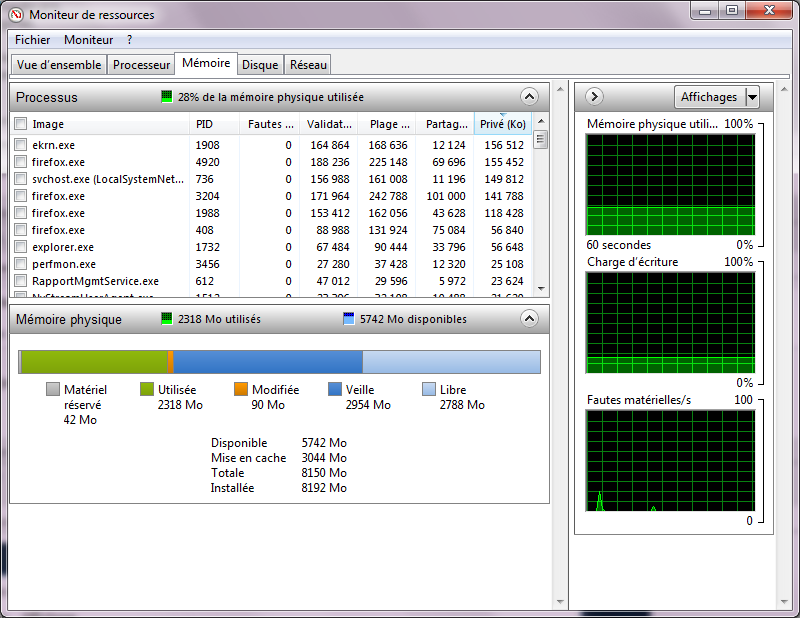Click the process list scroll up arrow

(541, 121)
